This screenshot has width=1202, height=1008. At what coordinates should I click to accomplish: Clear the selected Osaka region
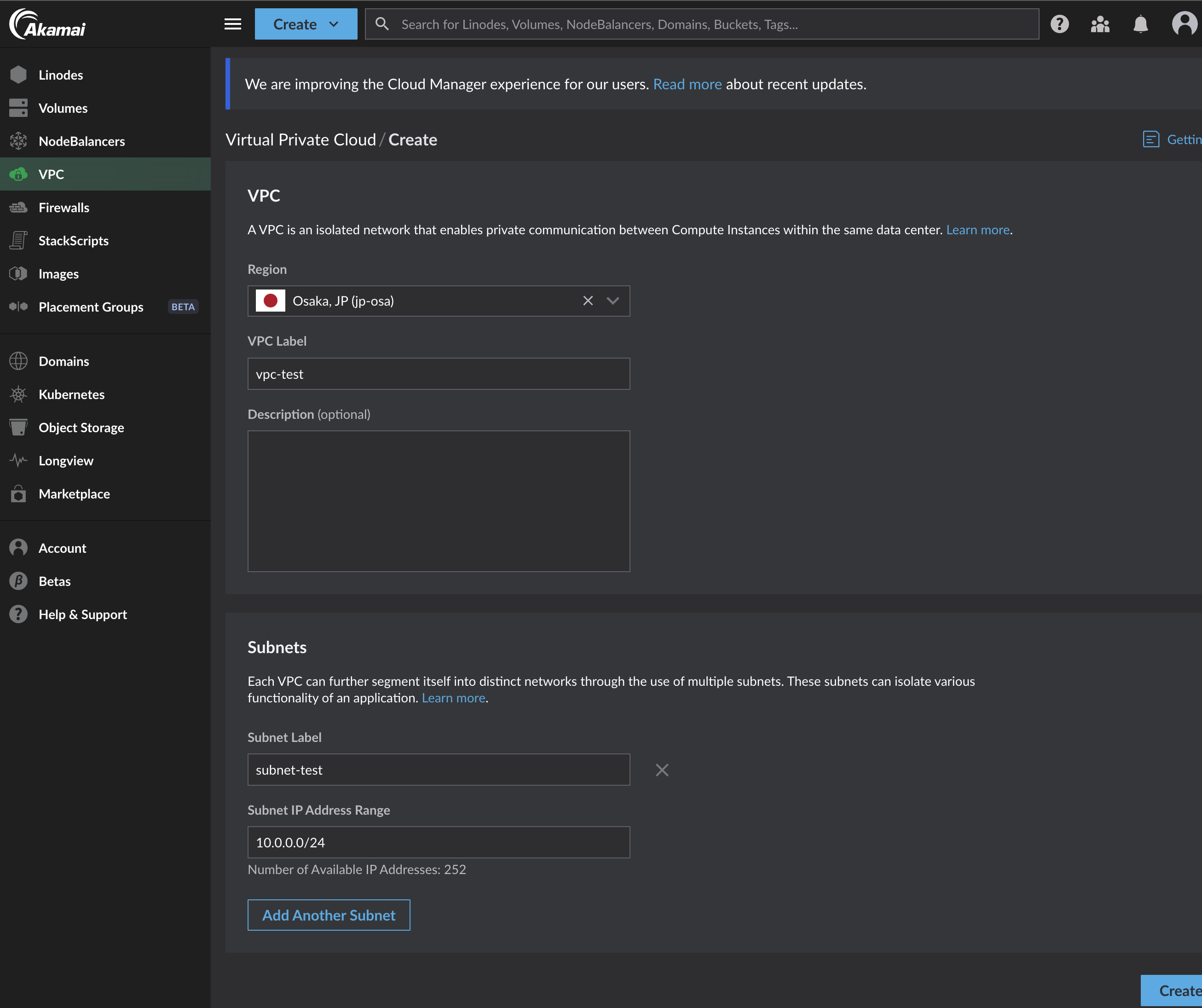click(588, 301)
